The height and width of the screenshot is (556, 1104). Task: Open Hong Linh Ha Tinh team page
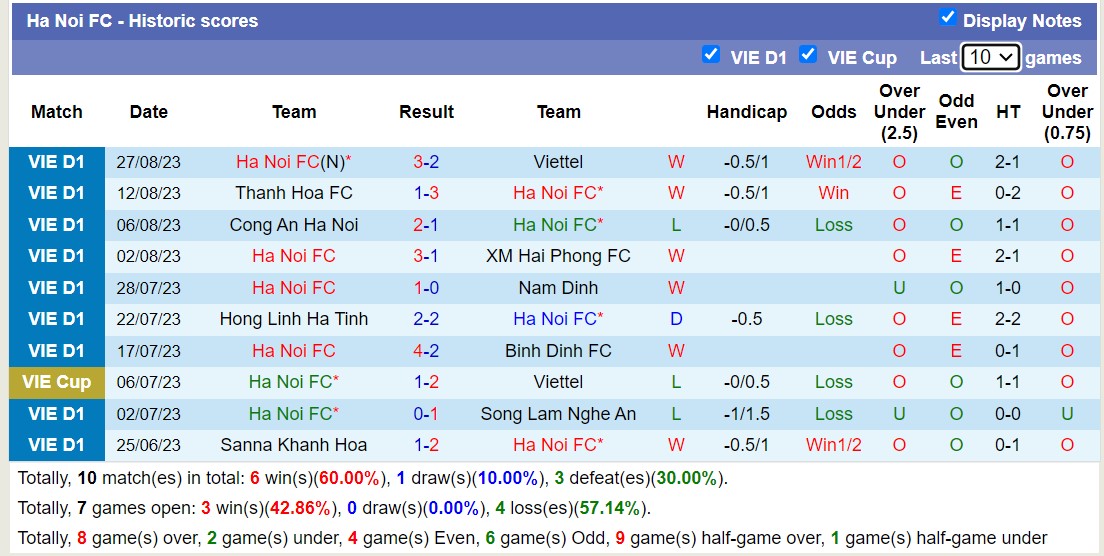[294, 319]
